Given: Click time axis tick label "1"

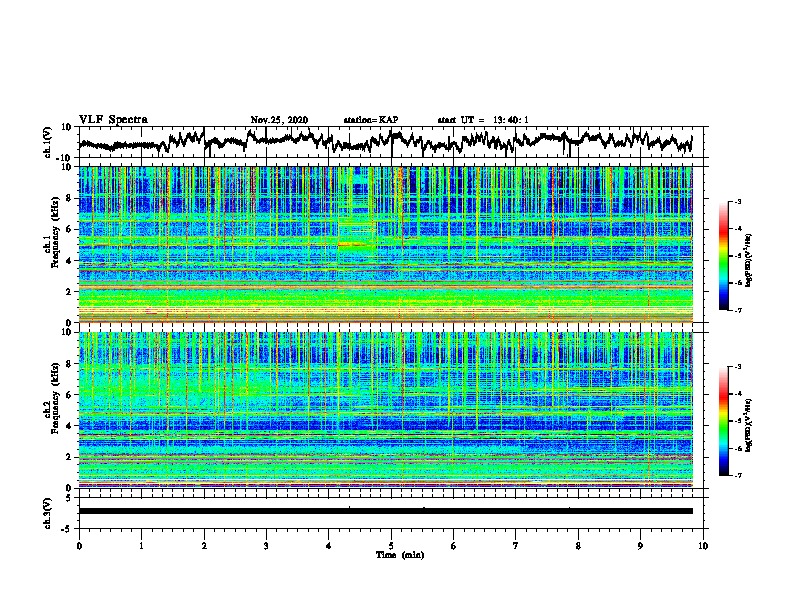Looking at the screenshot, I should [x=141, y=546].
